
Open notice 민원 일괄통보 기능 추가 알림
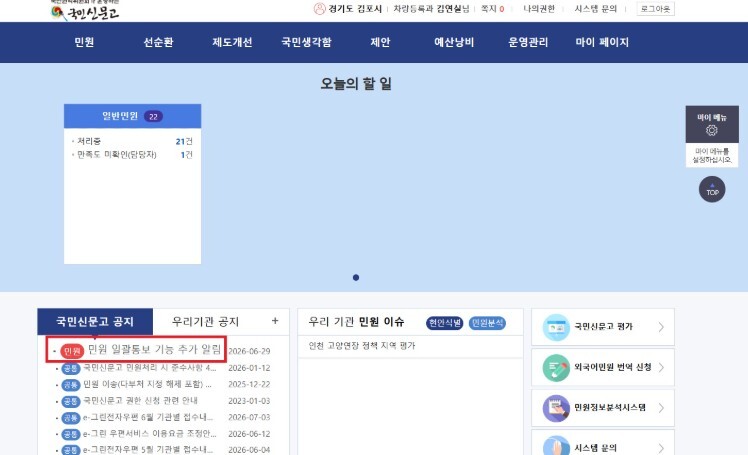point(155,350)
